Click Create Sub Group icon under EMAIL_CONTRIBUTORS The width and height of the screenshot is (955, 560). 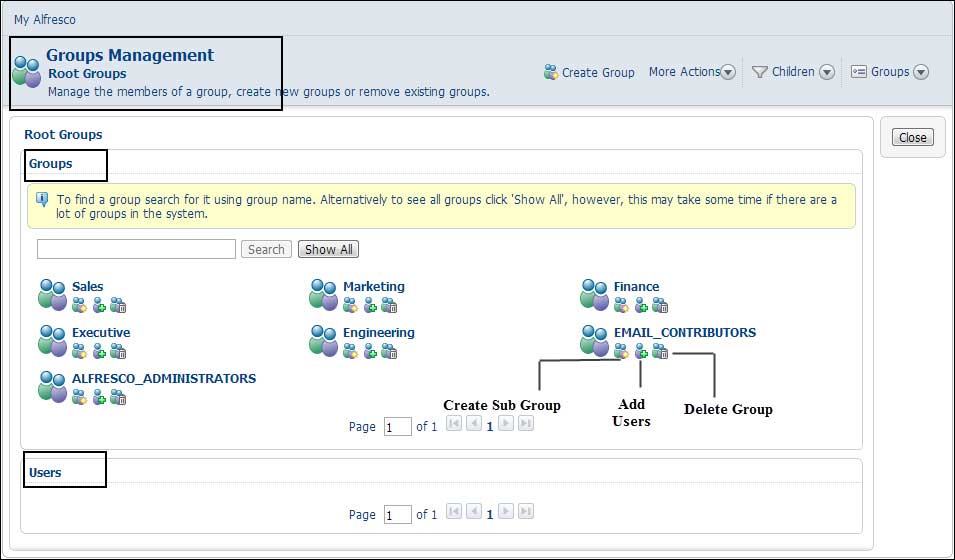pyautogui.click(x=621, y=352)
